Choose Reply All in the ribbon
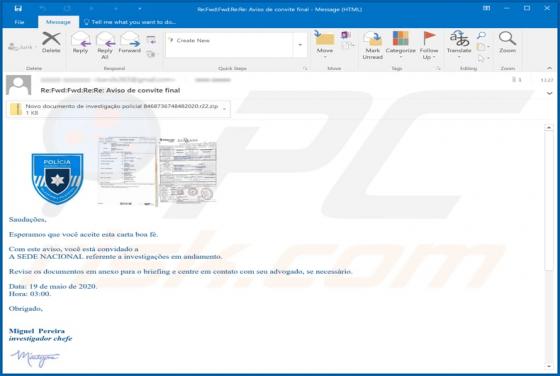 click(x=105, y=45)
